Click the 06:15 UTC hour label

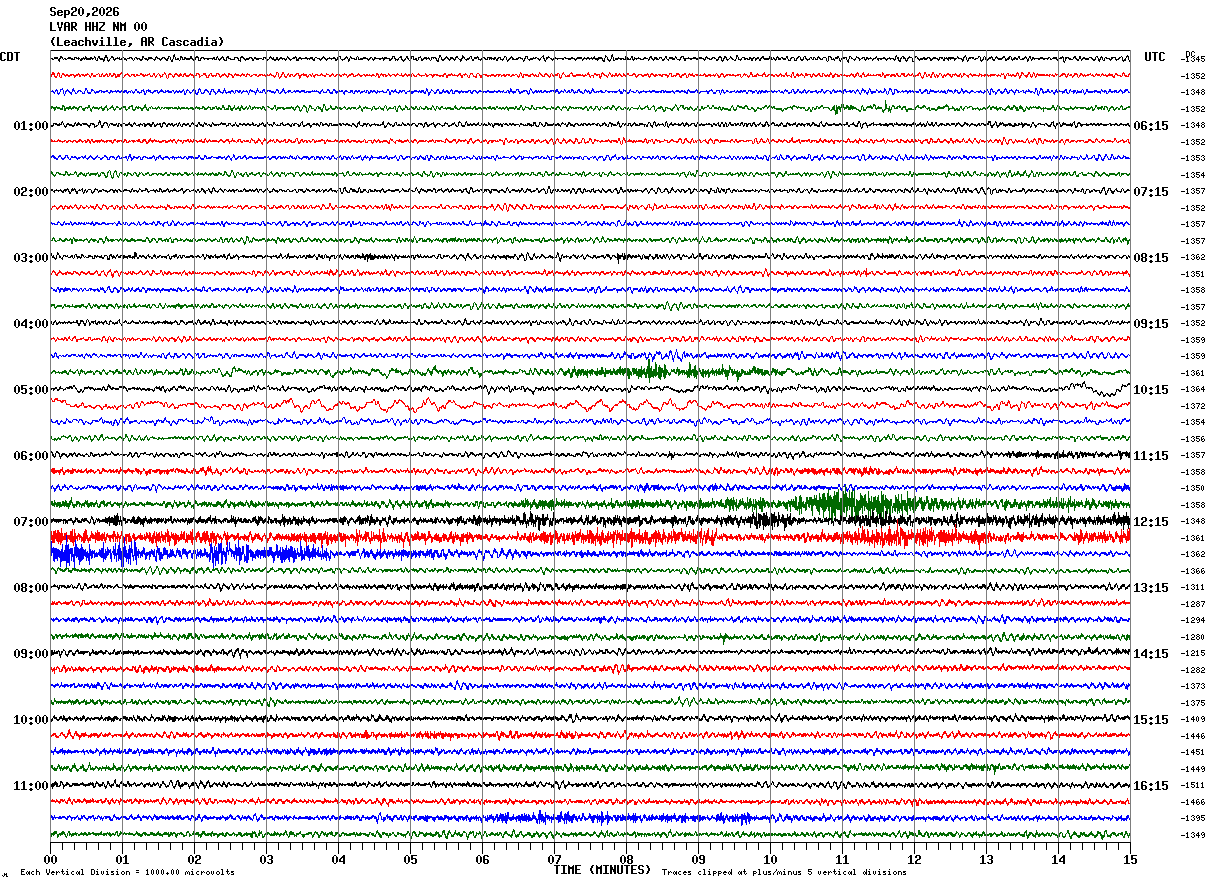click(1151, 126)
